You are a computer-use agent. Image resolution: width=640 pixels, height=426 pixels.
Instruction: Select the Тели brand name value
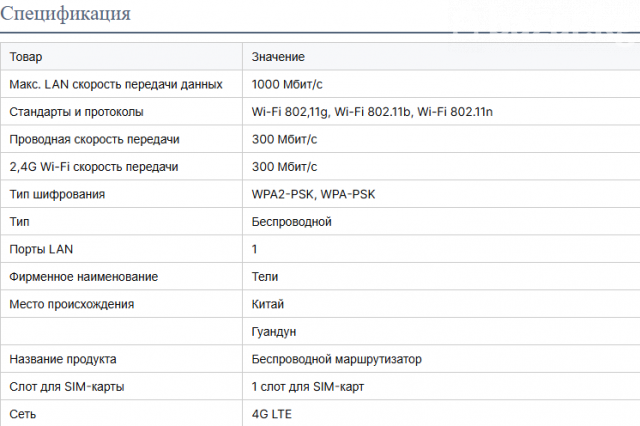[x=265, y=276]
